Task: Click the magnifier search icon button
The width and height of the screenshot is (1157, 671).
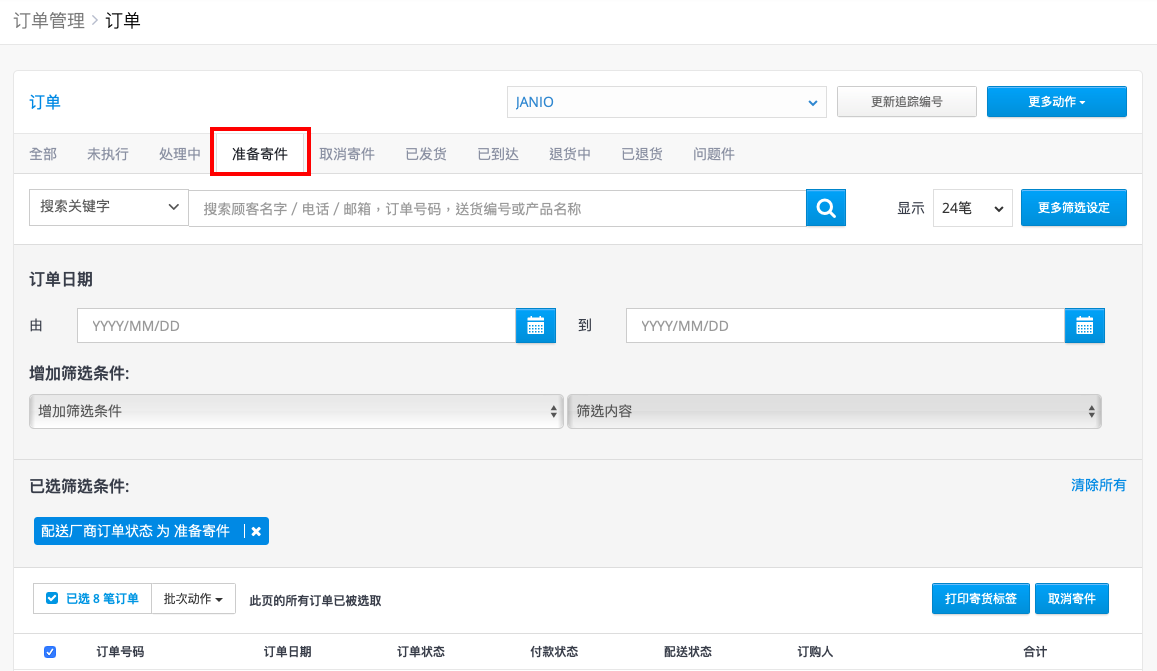Action: coord(826,208)
